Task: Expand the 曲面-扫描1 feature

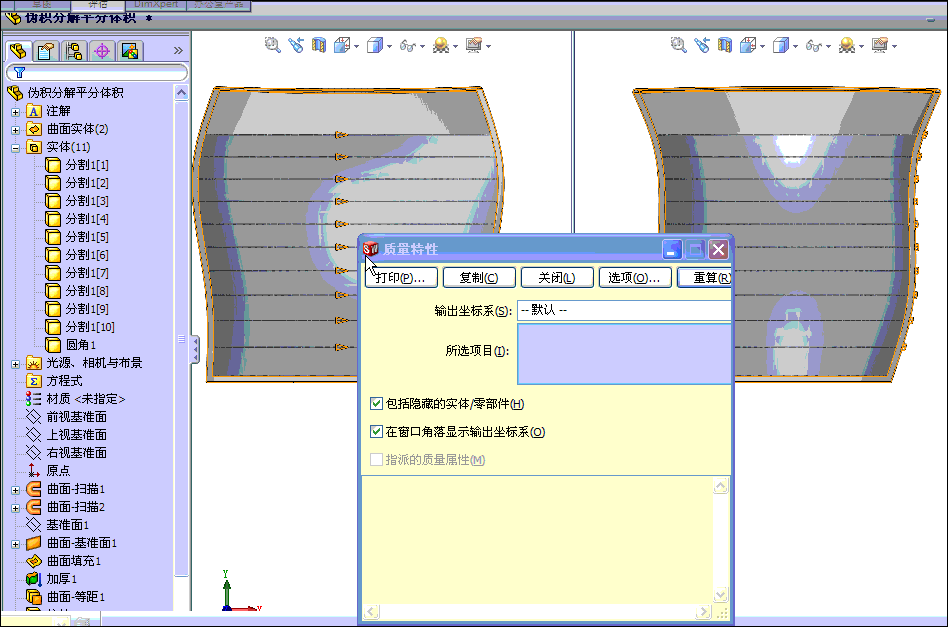Action: [x=16, y=490]
